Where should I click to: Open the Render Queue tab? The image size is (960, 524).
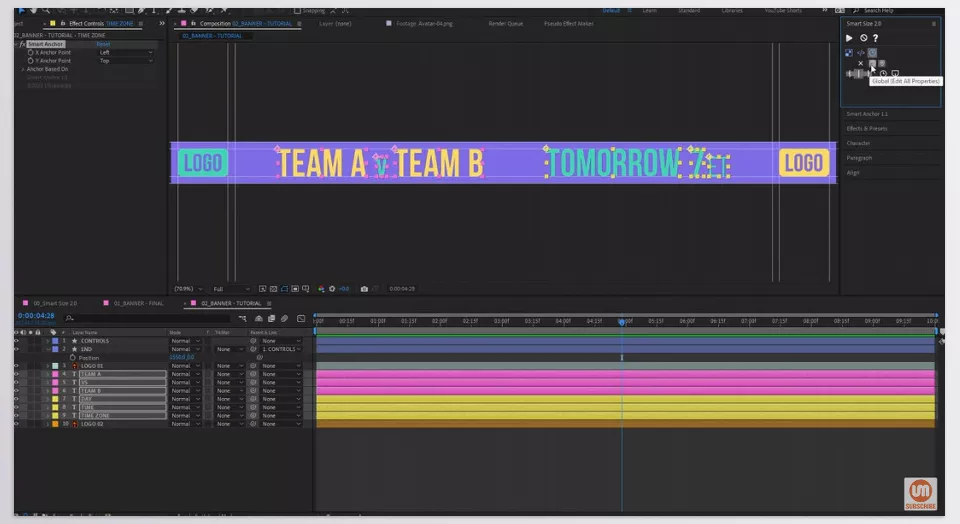(503, 22)
